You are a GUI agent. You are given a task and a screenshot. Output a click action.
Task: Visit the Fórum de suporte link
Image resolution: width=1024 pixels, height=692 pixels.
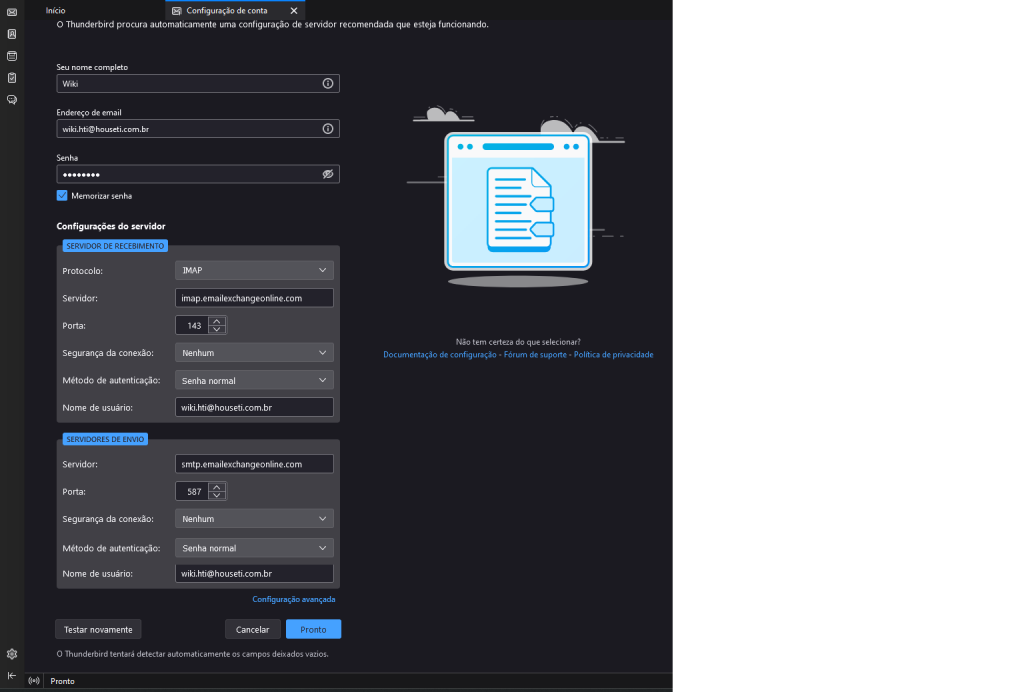(x=535, y=354)
